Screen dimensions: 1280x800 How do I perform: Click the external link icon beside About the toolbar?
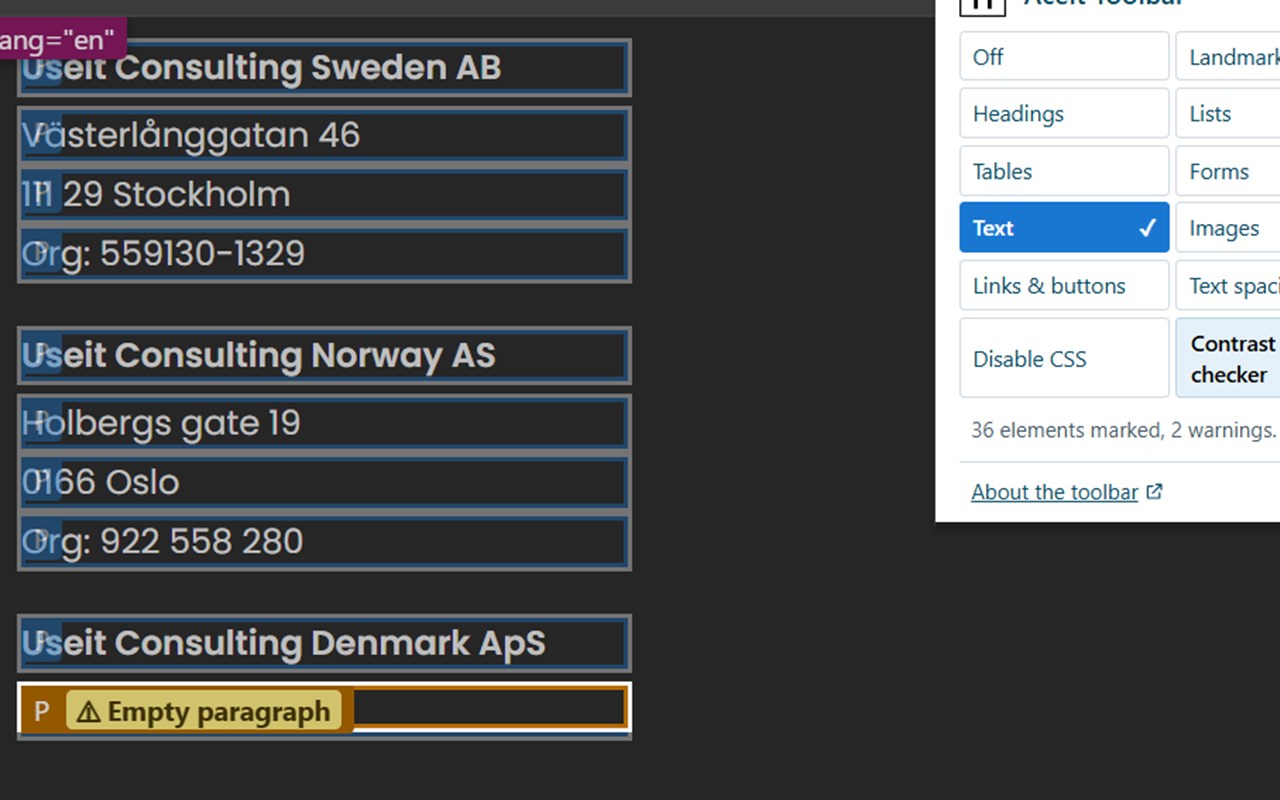pyautogui.click(x=1154, y=492)
